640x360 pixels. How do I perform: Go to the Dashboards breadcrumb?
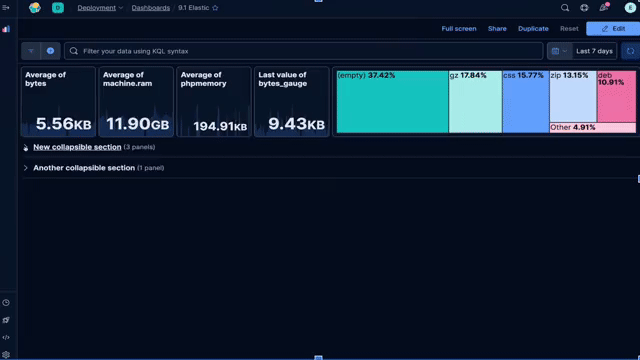point(151,8)
